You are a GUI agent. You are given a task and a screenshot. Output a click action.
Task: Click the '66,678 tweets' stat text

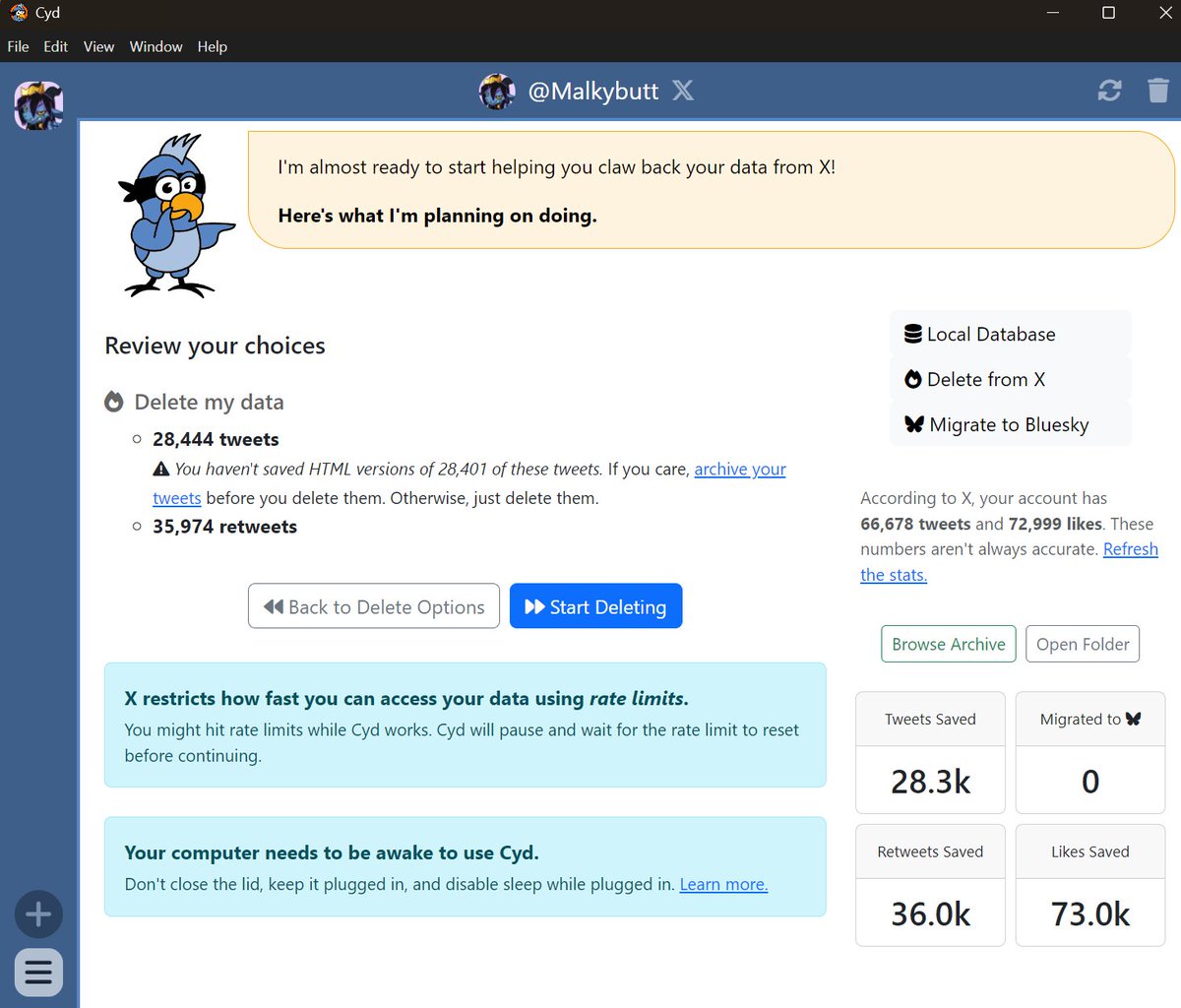click(x=915, y=524)
